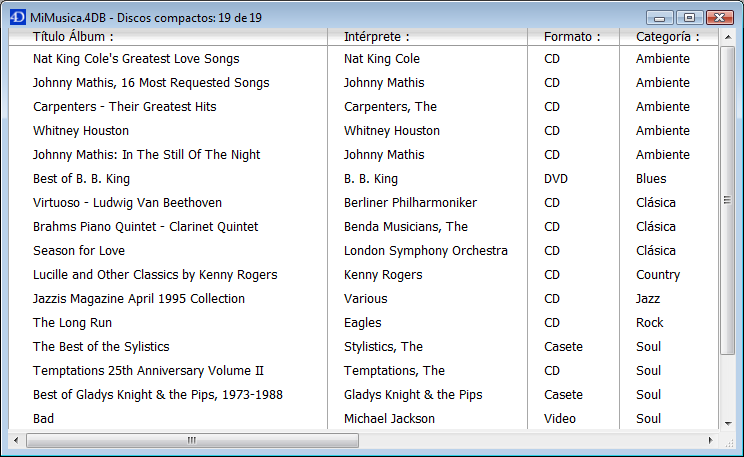Viewport: 744px width, 457px height.
Task: Click vertical scrollbar up arrow
Action: 727,36
